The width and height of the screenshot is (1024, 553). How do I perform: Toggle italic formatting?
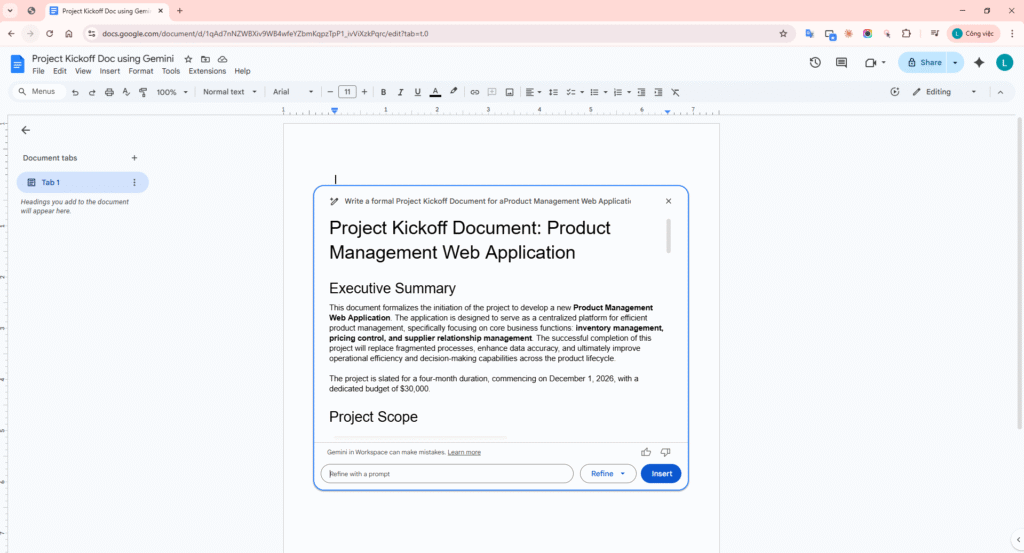(x=400, y=92)
